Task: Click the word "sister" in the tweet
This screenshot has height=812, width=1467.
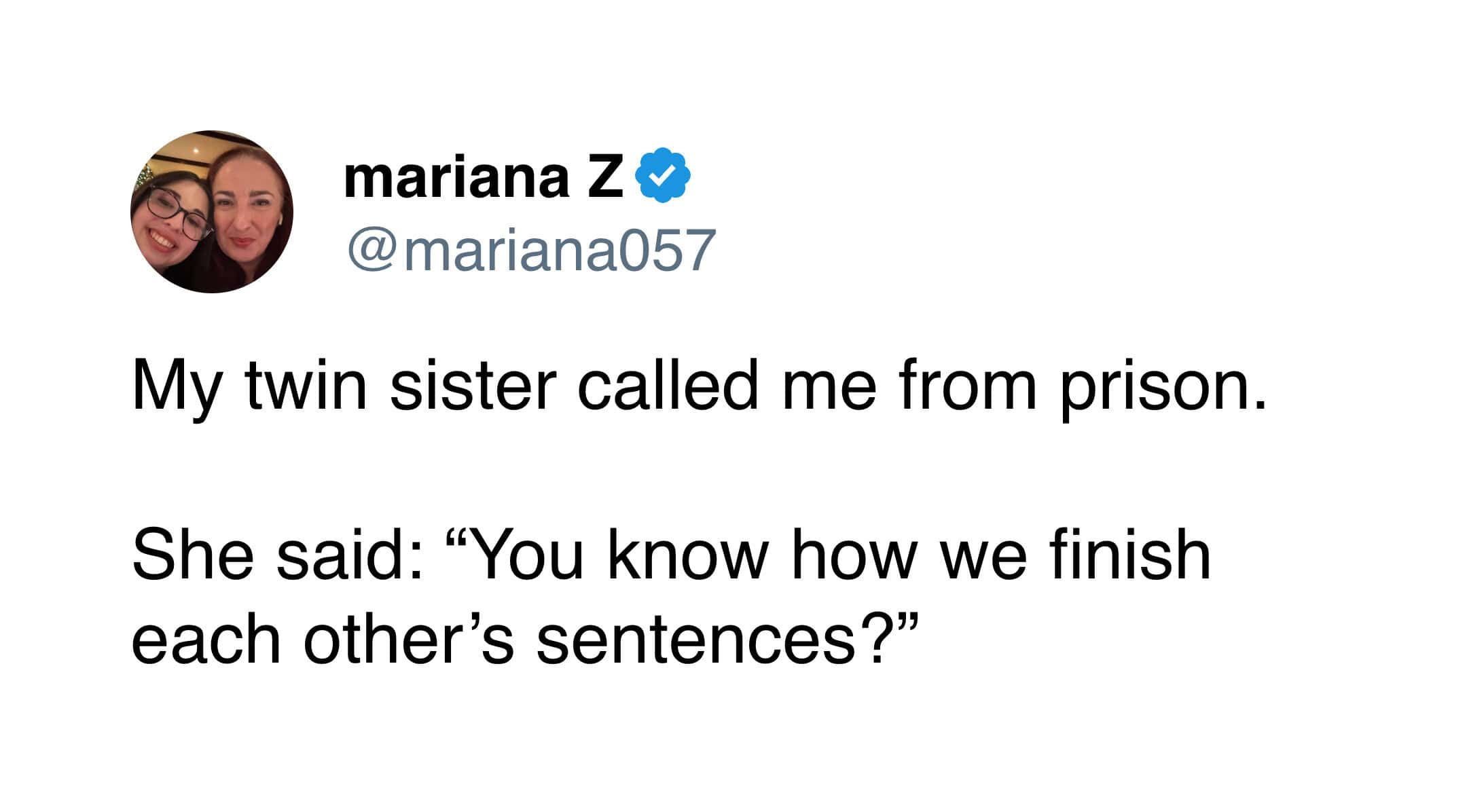Action: click(x=473, y=386)
